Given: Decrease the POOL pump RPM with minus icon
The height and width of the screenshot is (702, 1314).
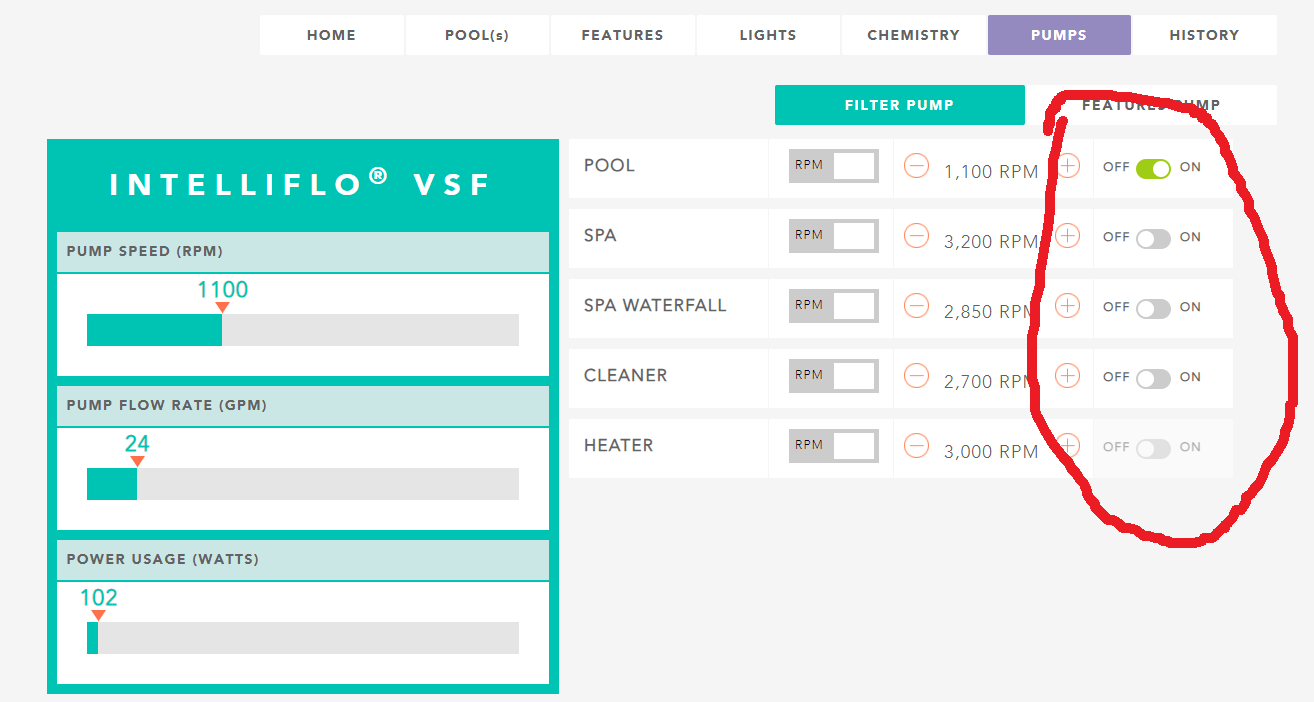Looking at the screenshot, I should point(916,166).
